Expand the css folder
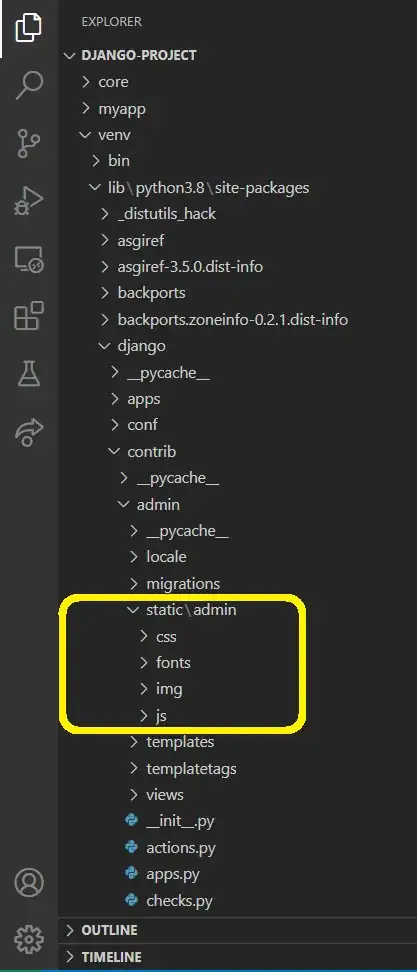This screenshot has height=972, width=417. [237, 637]
